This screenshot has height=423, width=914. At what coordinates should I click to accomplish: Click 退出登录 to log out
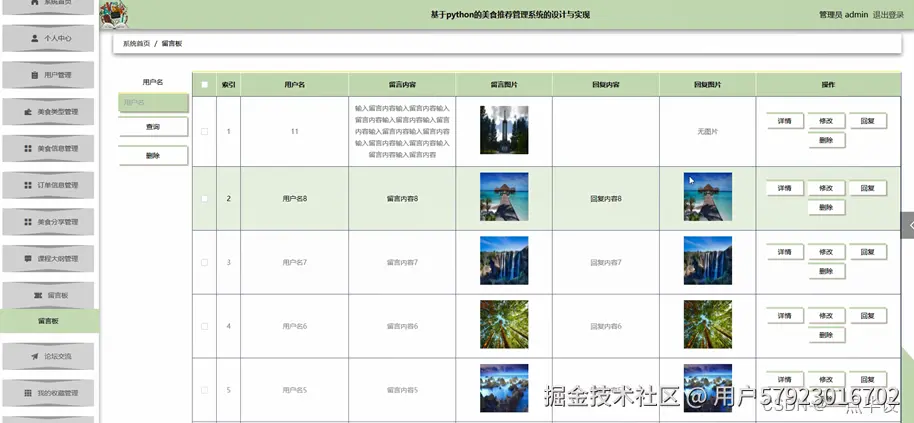pos(888,15)
